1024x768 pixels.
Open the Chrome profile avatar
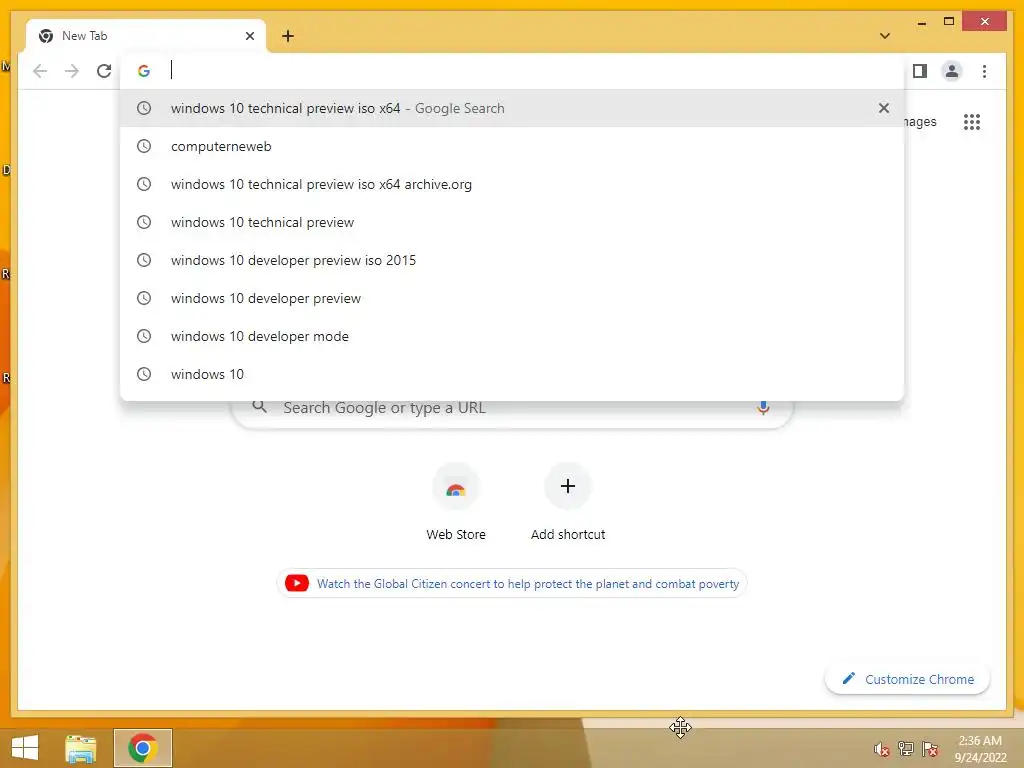click(x=952, y=71)
